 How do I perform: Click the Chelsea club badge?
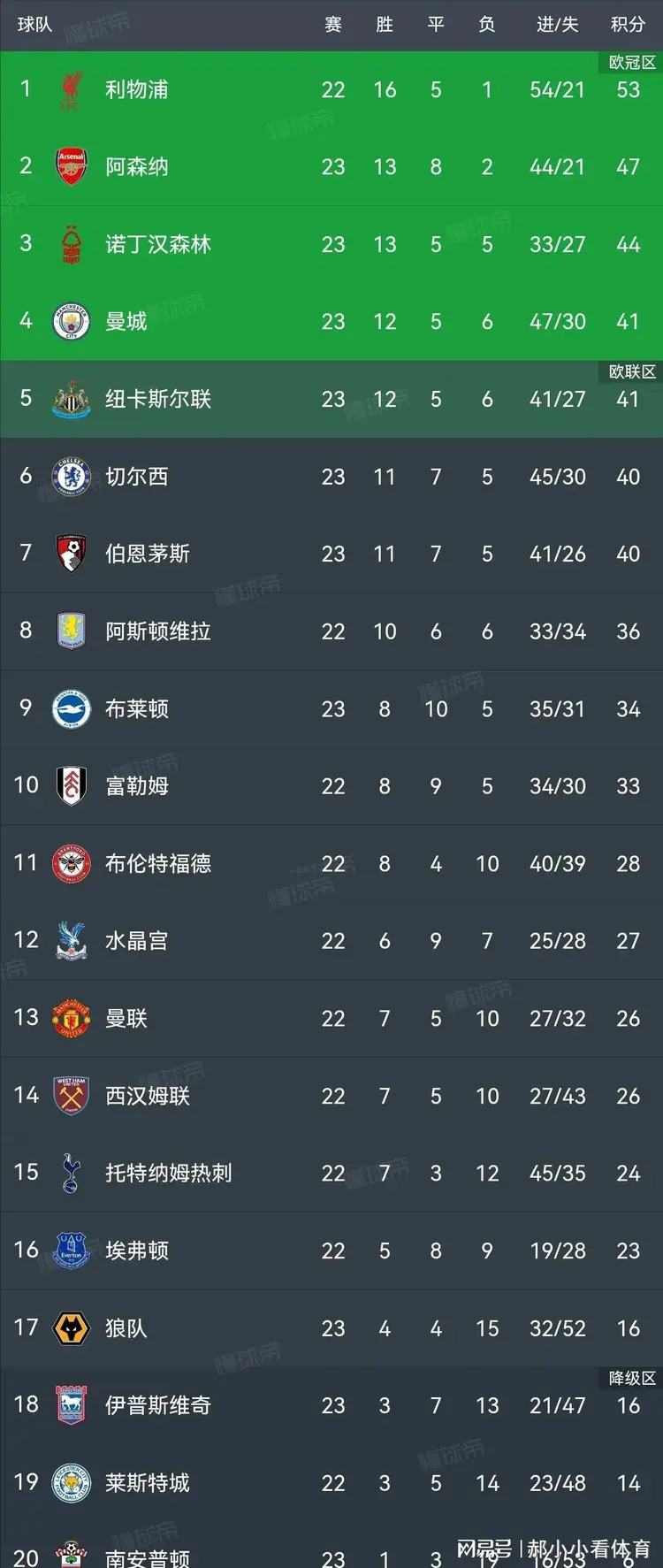click(71, 477)
